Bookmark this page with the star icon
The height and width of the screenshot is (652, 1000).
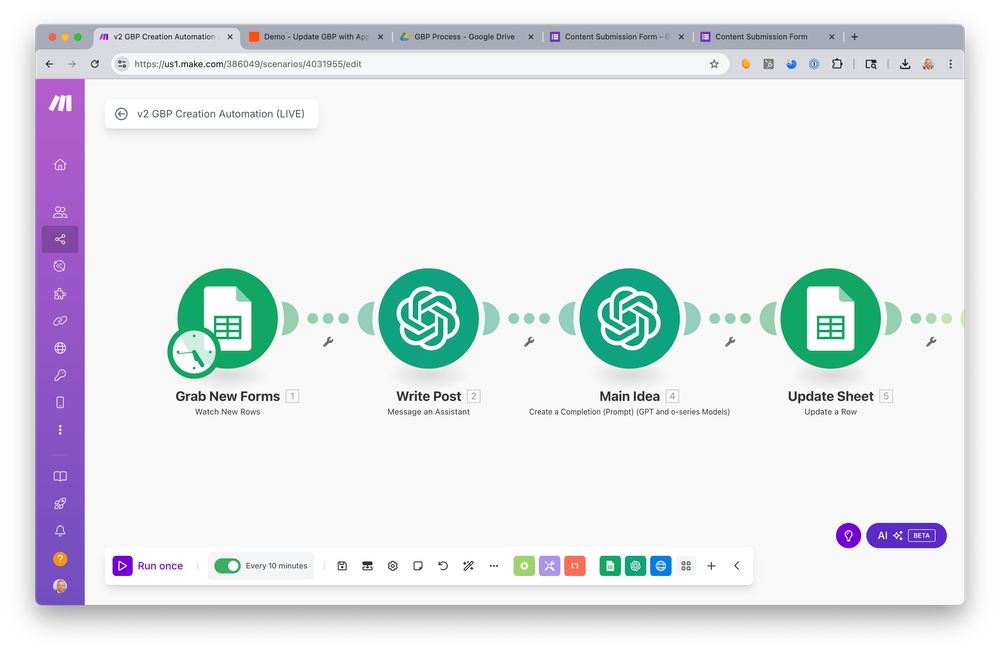(714, 64)
